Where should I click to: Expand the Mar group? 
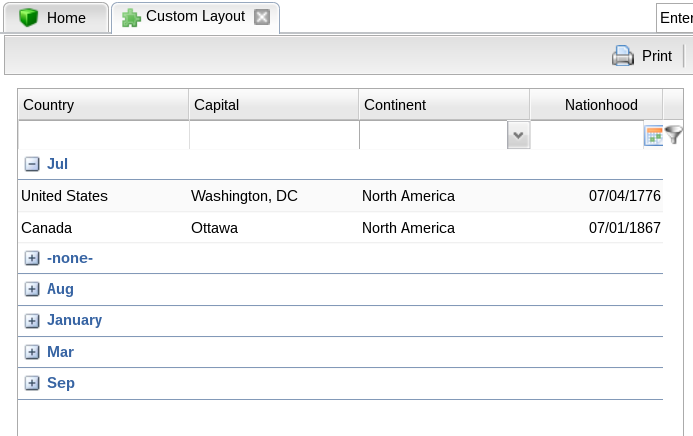[32, 352]
